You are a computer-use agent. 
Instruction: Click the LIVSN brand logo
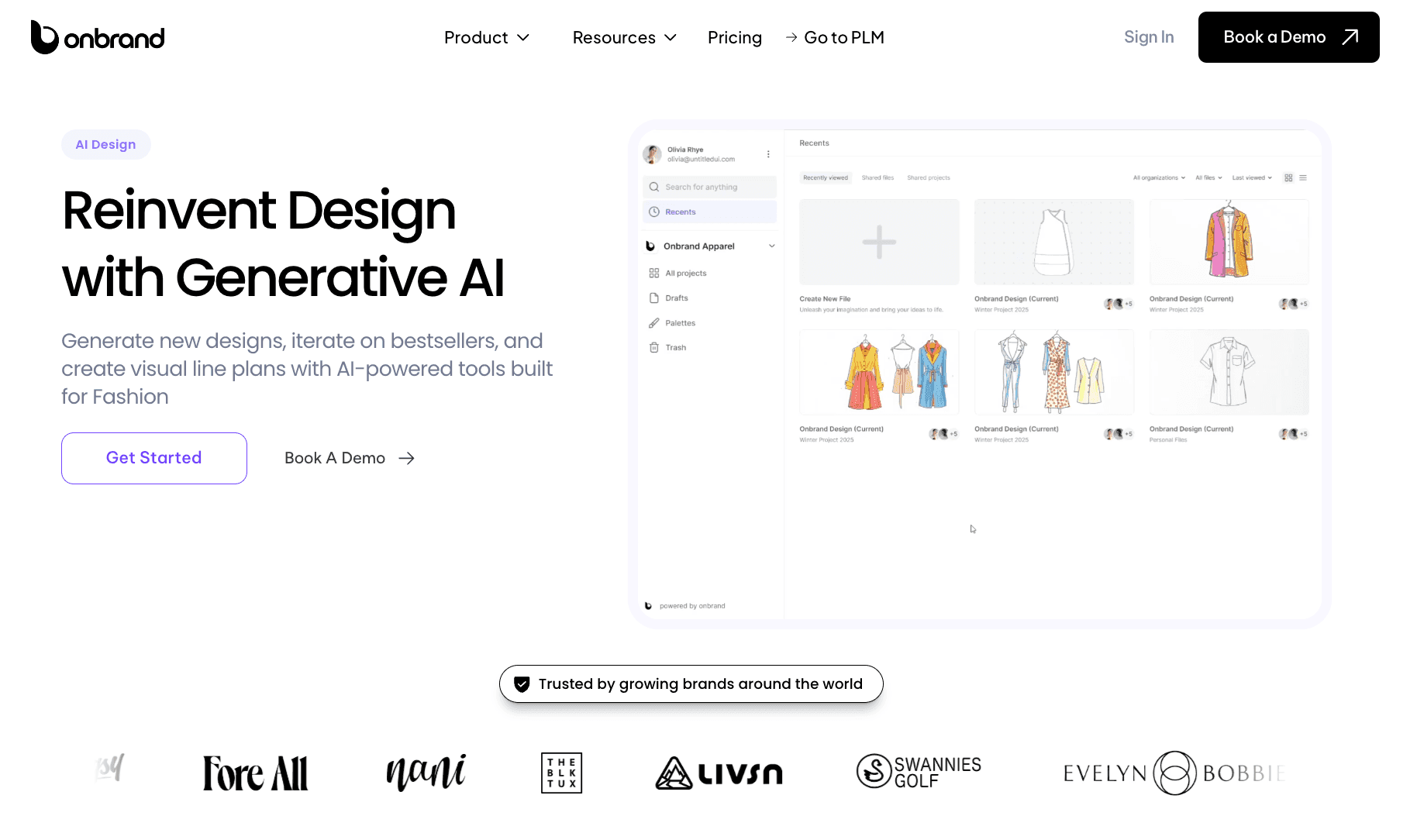tap(719, 773)
